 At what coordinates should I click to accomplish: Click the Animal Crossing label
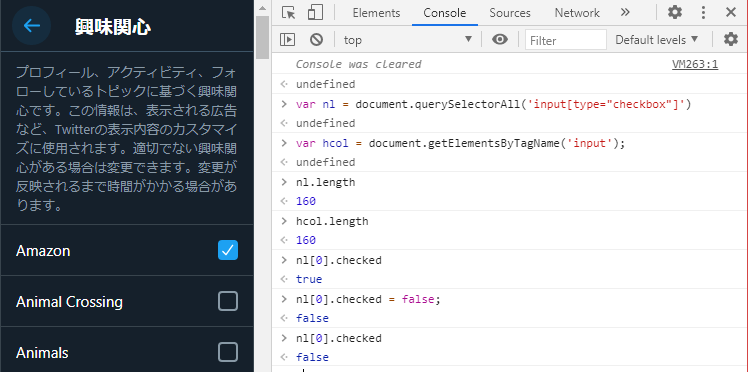click(x=69, y=302)
